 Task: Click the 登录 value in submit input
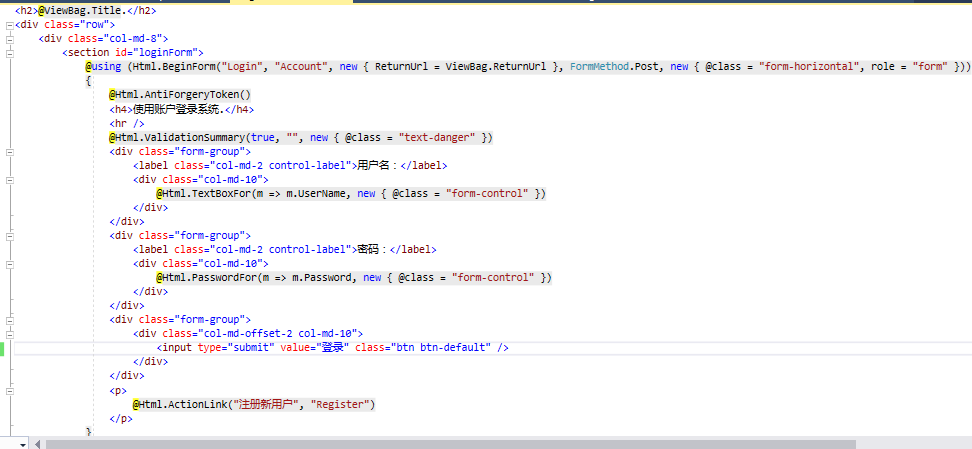click(331, 348)
